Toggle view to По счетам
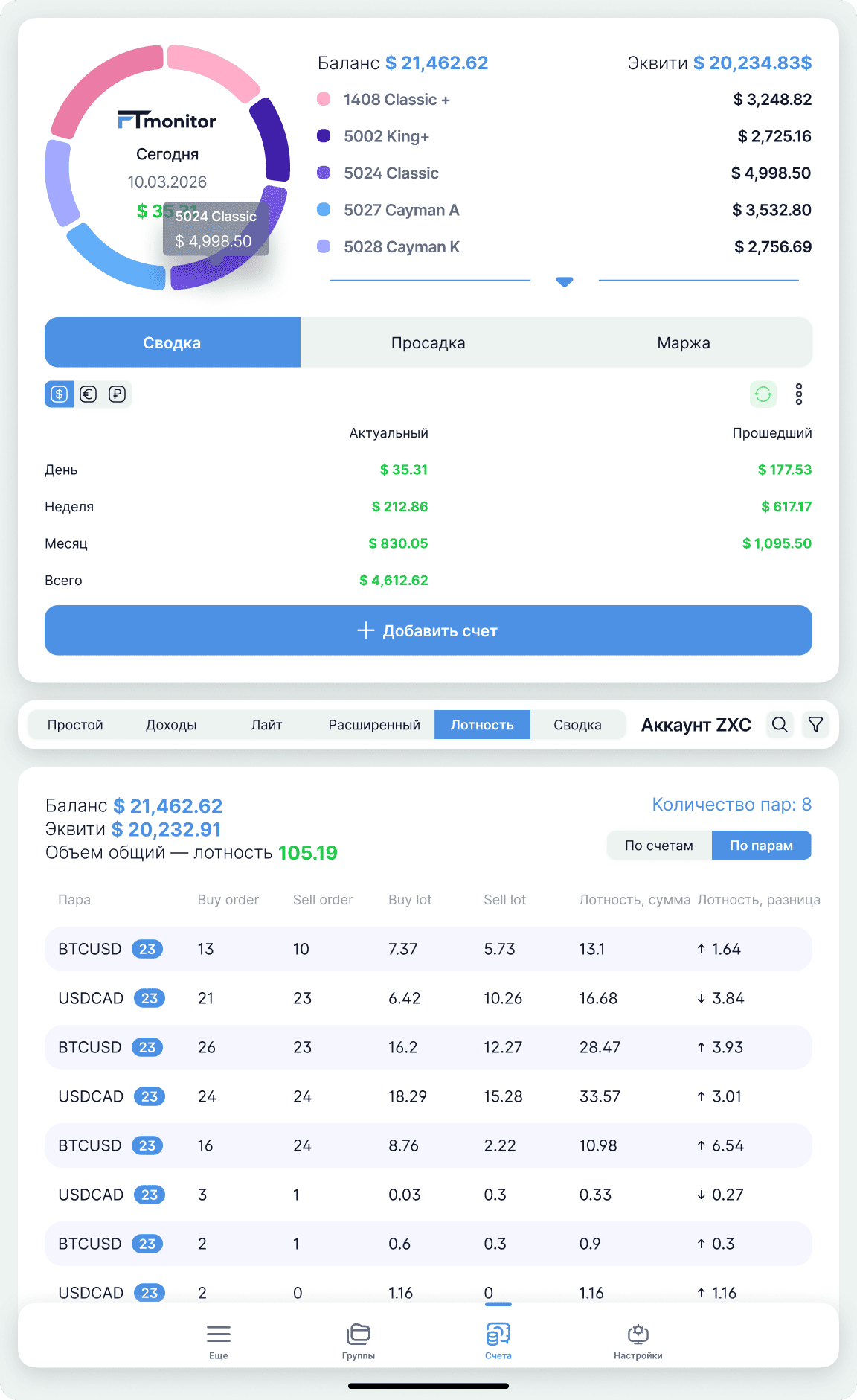 click(659, 846)
